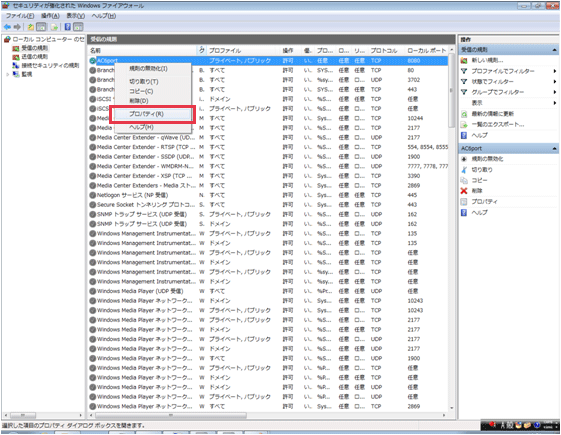Click the refresh icon for 最新の情報に更新
The height and width of the screenshot is (435, 561).
click(x=464, y=114)
